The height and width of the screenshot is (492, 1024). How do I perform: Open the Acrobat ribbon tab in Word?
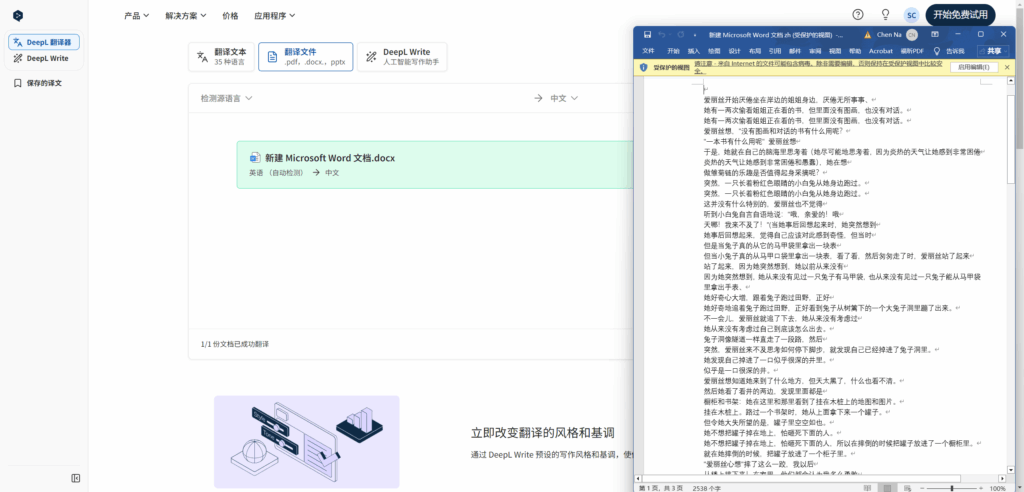881,51
